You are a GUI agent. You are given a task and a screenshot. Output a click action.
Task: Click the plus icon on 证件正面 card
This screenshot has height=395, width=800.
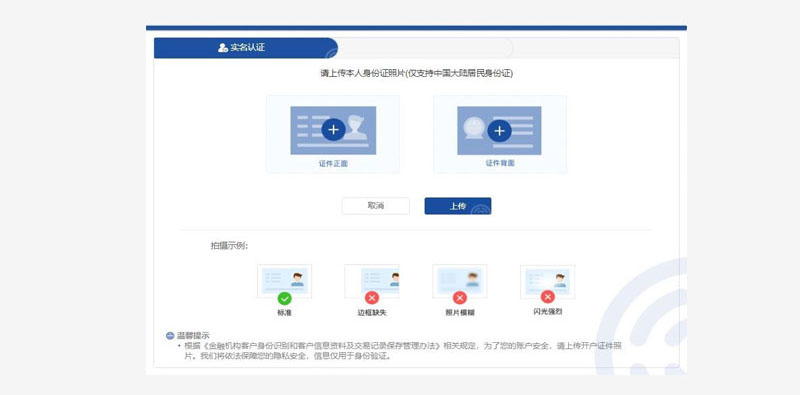(333, 130)
